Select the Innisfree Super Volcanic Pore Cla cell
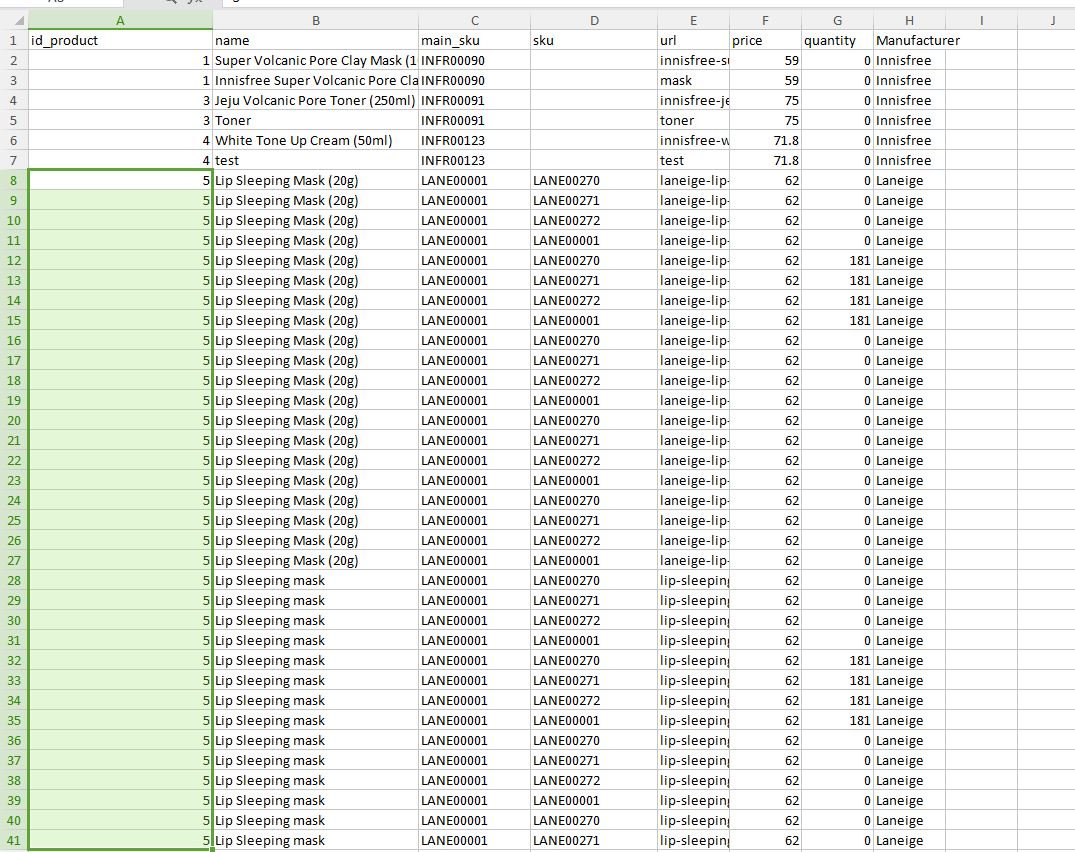1075x852 pixels. pos(315,80)
